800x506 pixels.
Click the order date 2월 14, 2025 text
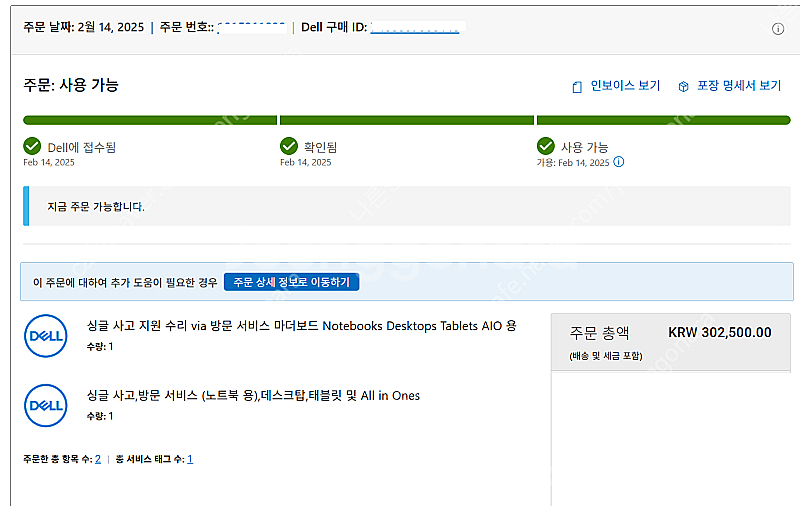click(x=111, y=27)
